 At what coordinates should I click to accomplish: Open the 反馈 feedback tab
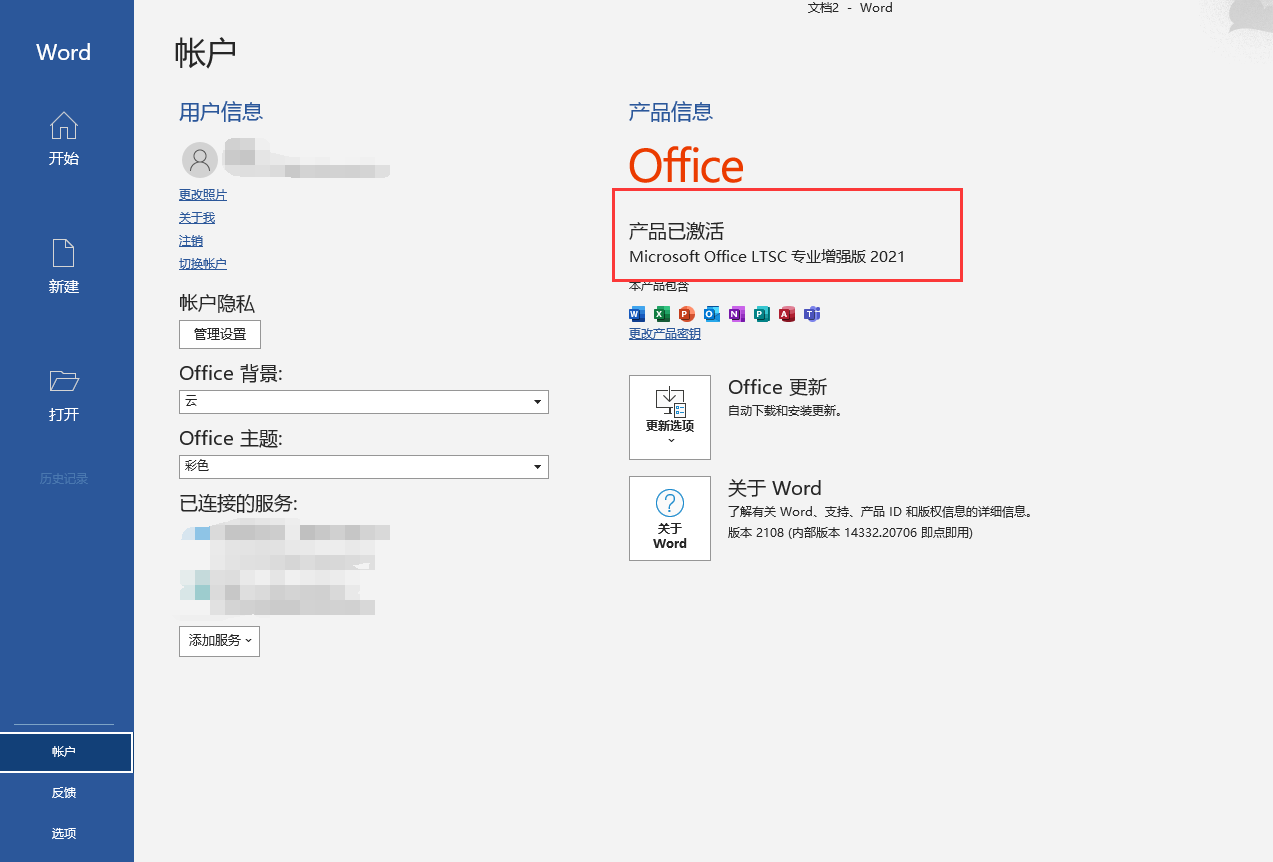64,793
